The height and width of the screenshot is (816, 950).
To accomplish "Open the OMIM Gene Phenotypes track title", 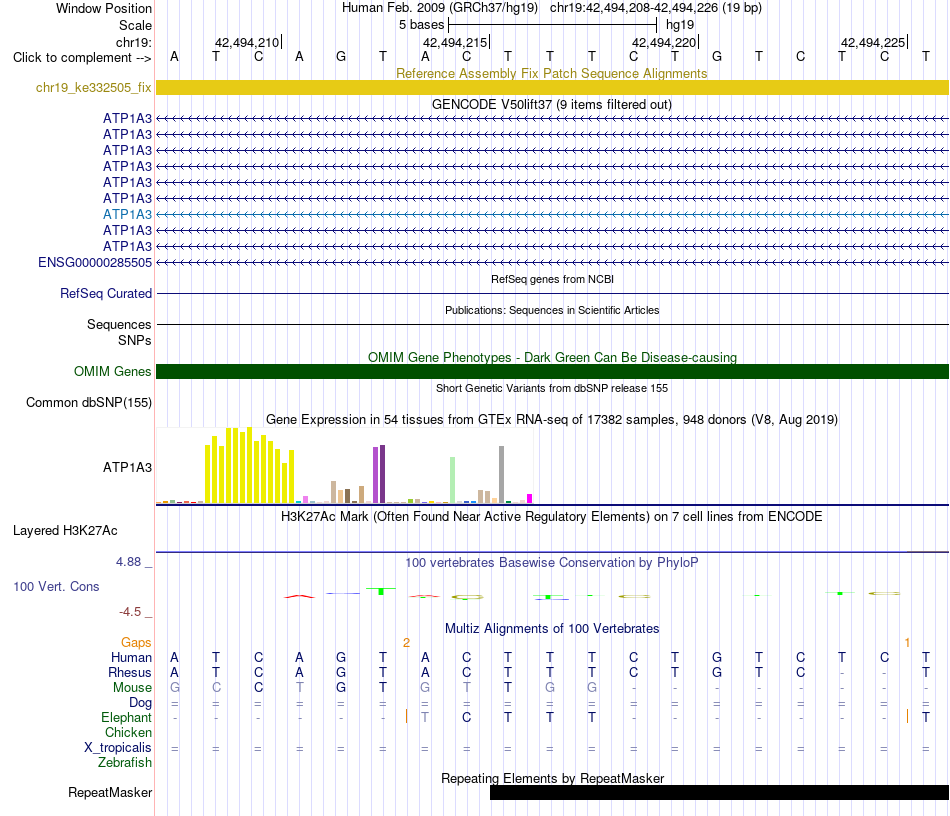I will pos(552,357).
